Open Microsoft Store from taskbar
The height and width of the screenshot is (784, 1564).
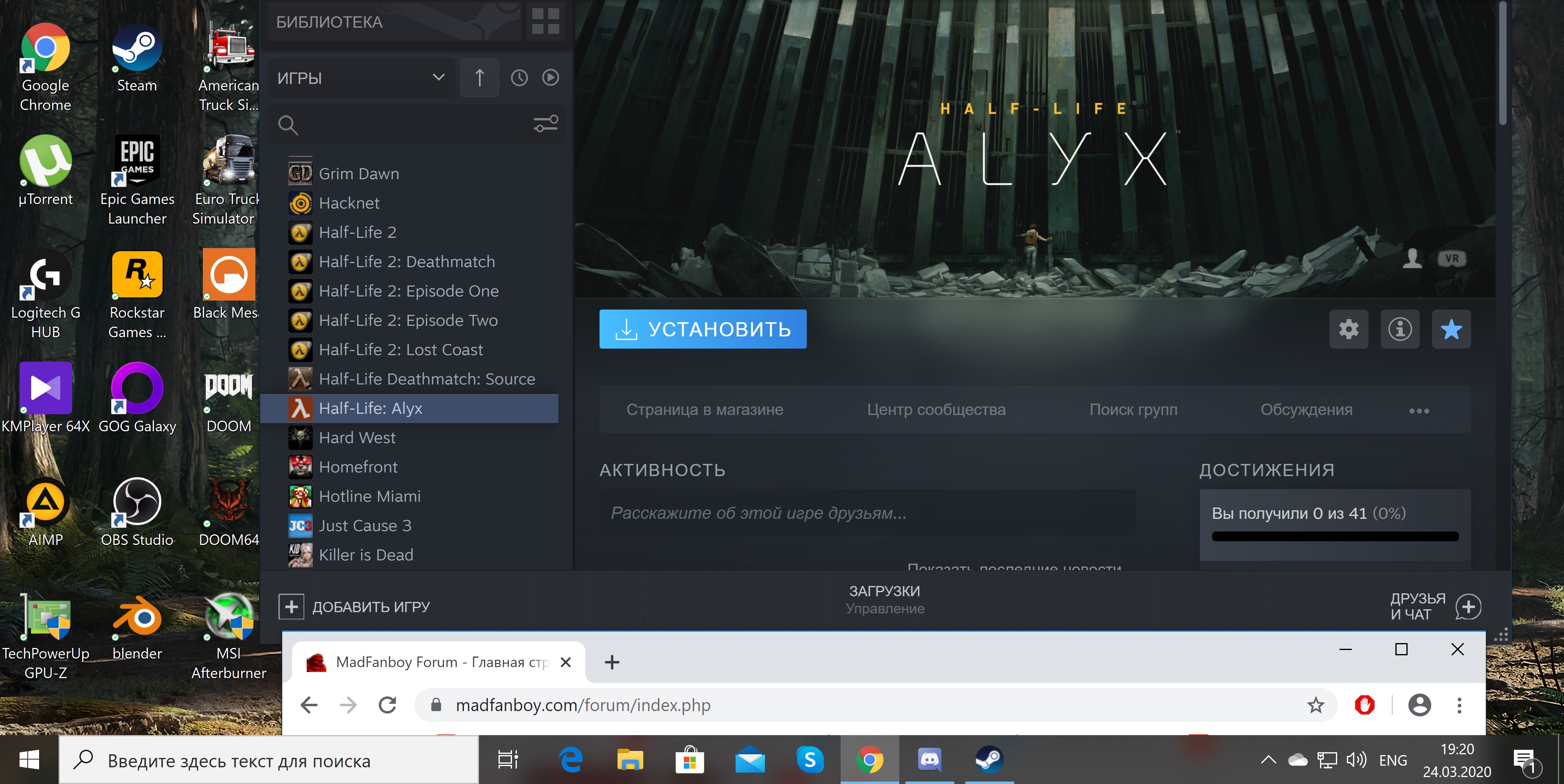tap(690, 760)
